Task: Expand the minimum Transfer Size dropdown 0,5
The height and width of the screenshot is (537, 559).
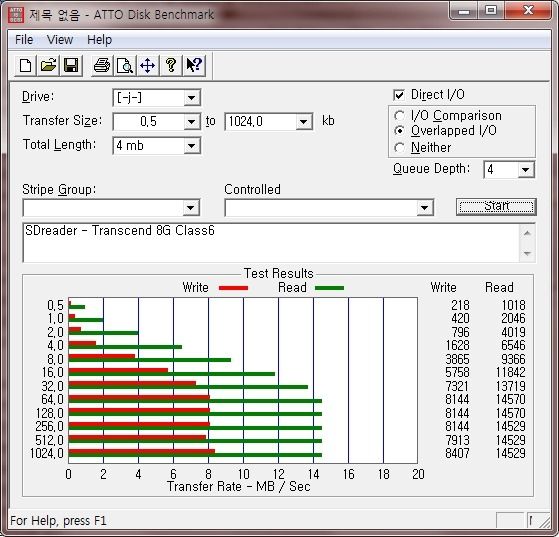Action: 191,122
